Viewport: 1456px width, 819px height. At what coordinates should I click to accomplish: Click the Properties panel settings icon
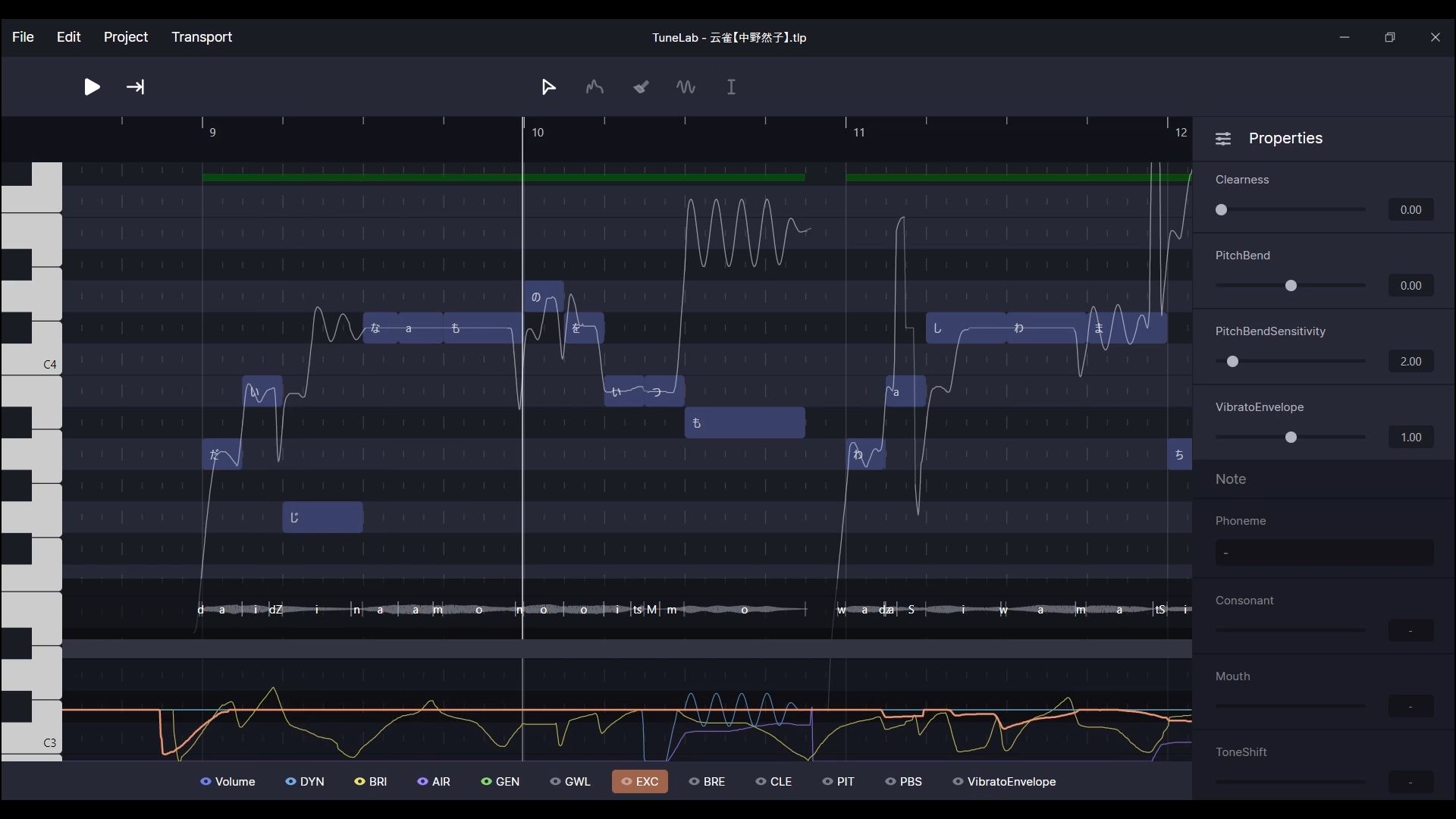click(1223, 139)
